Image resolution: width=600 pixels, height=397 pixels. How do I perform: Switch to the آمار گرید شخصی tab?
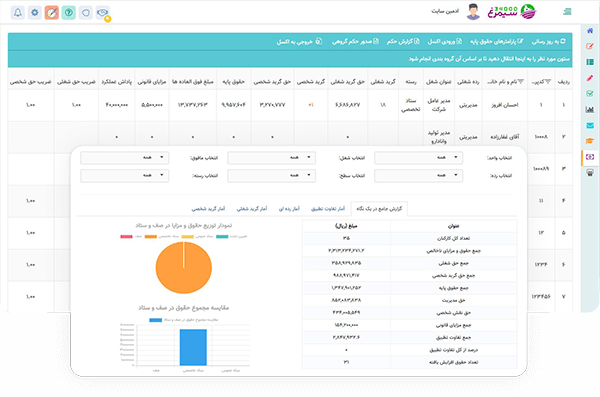[209, 209]
